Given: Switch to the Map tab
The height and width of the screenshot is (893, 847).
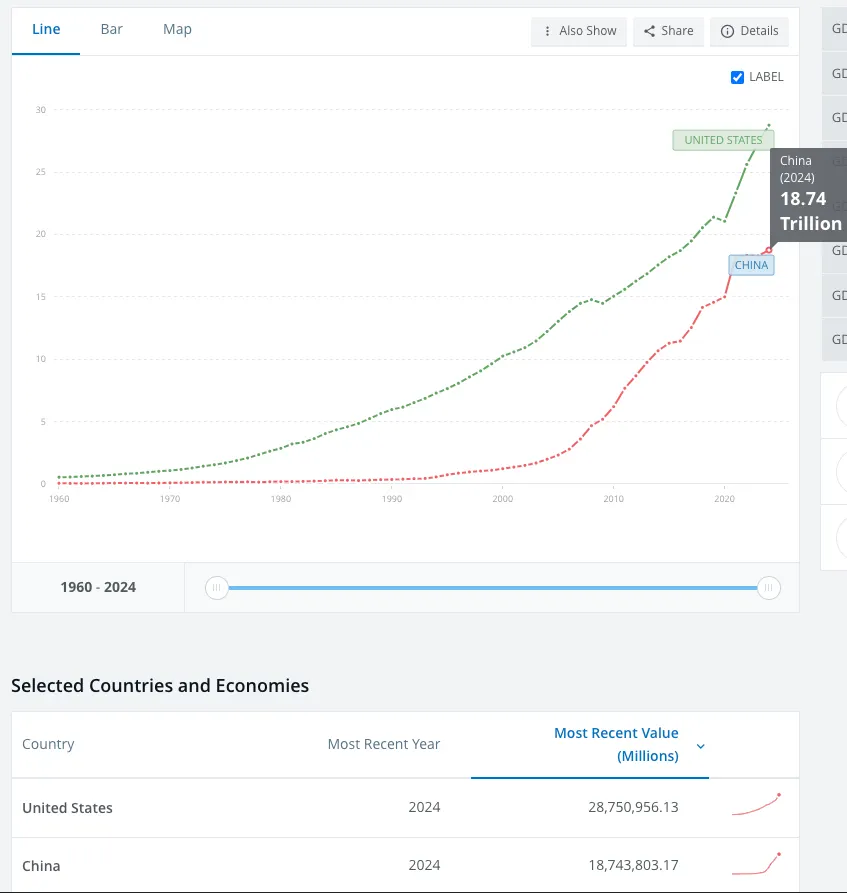Looking at the screenshot, I should click(x=177, y=30).
